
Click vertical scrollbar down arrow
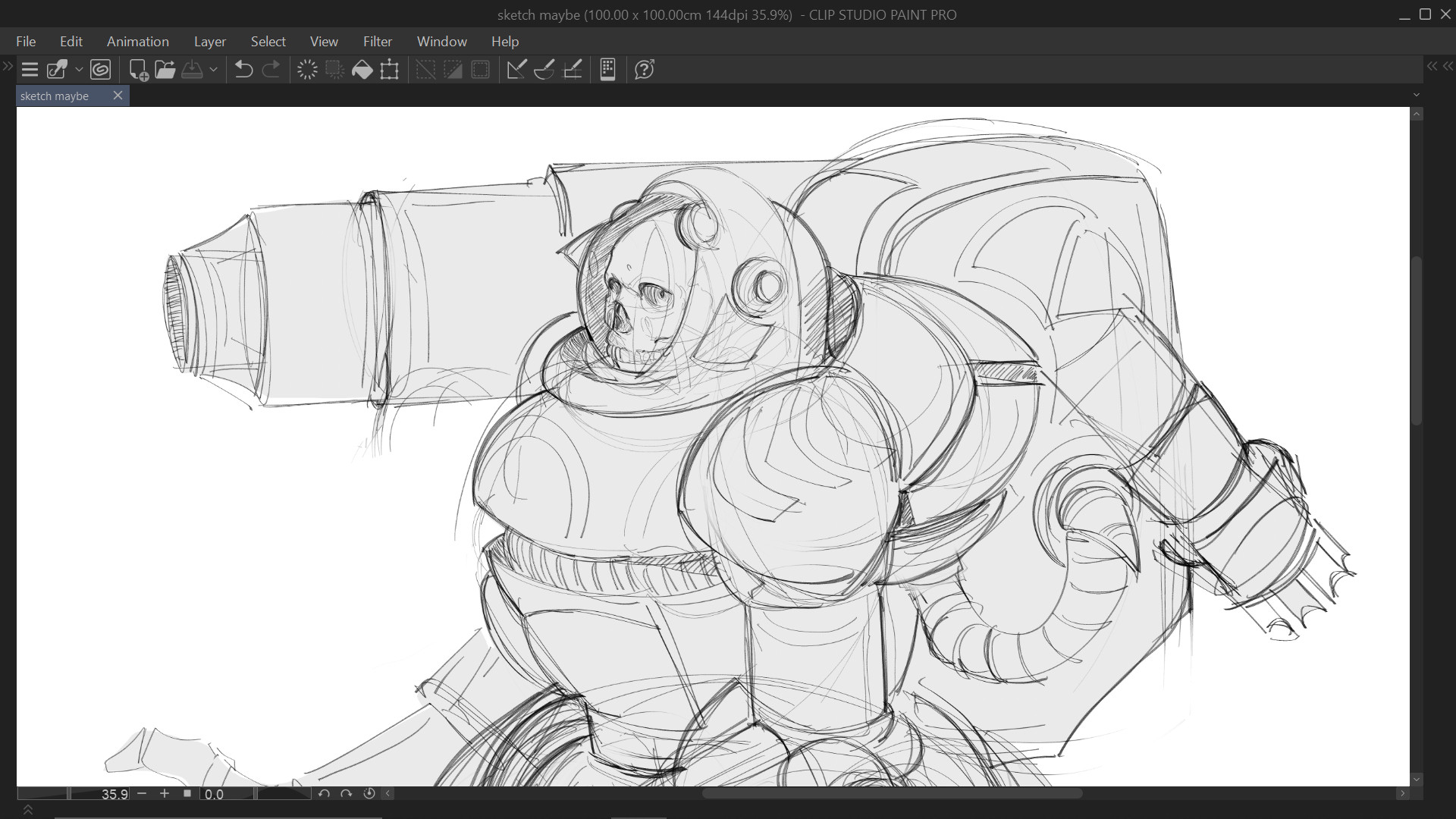click(x=1417, y=779)
